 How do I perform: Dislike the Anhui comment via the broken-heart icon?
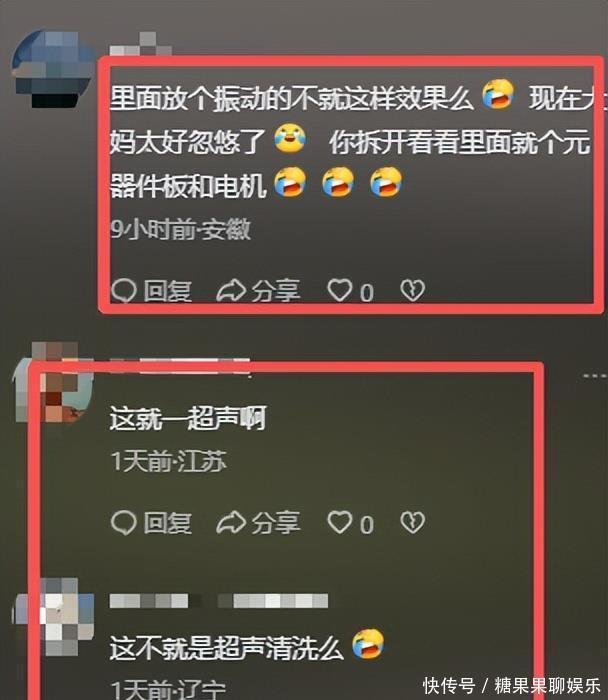(x=412, y=291)
